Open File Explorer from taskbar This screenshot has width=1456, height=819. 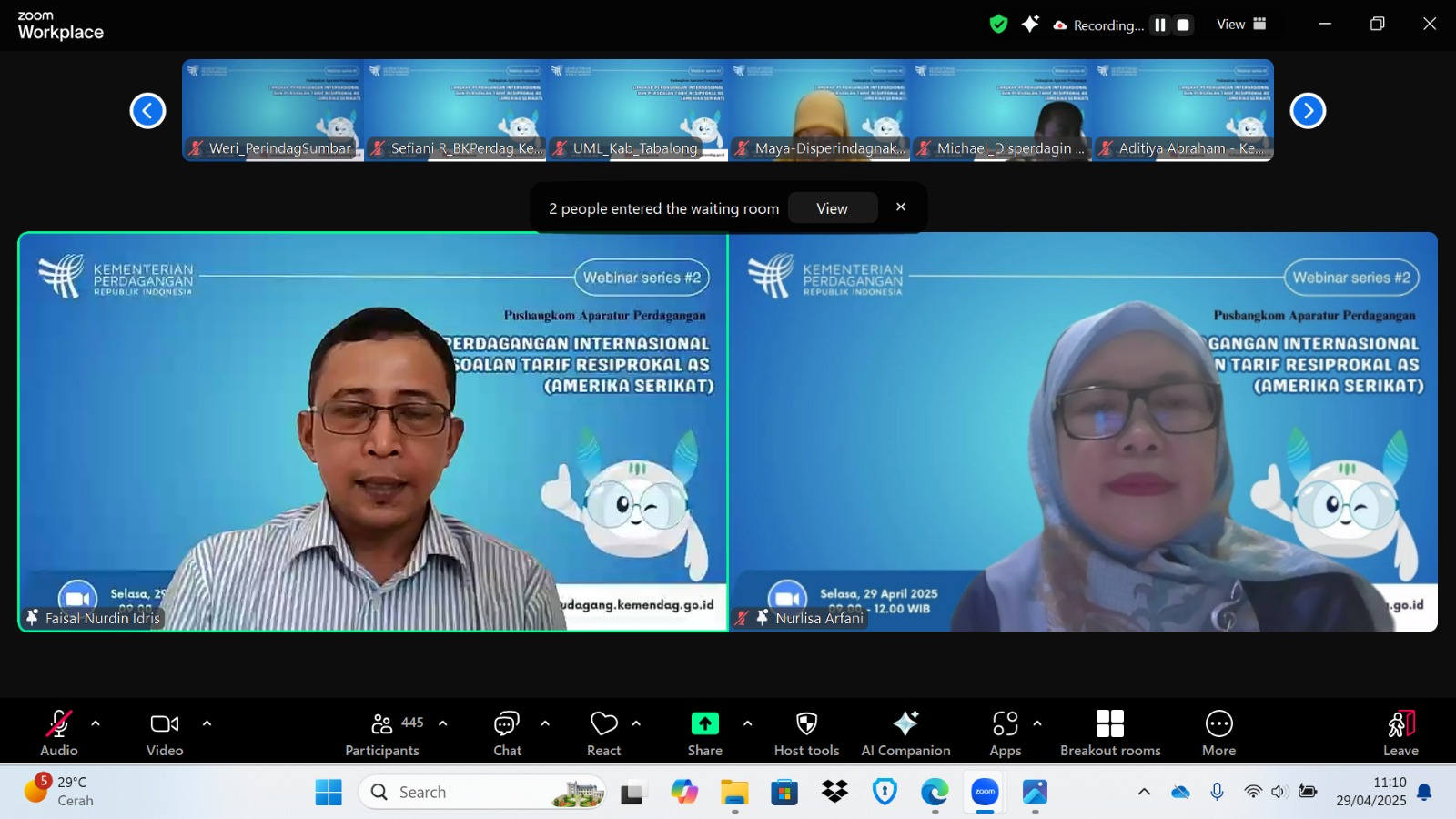[734, 793]
